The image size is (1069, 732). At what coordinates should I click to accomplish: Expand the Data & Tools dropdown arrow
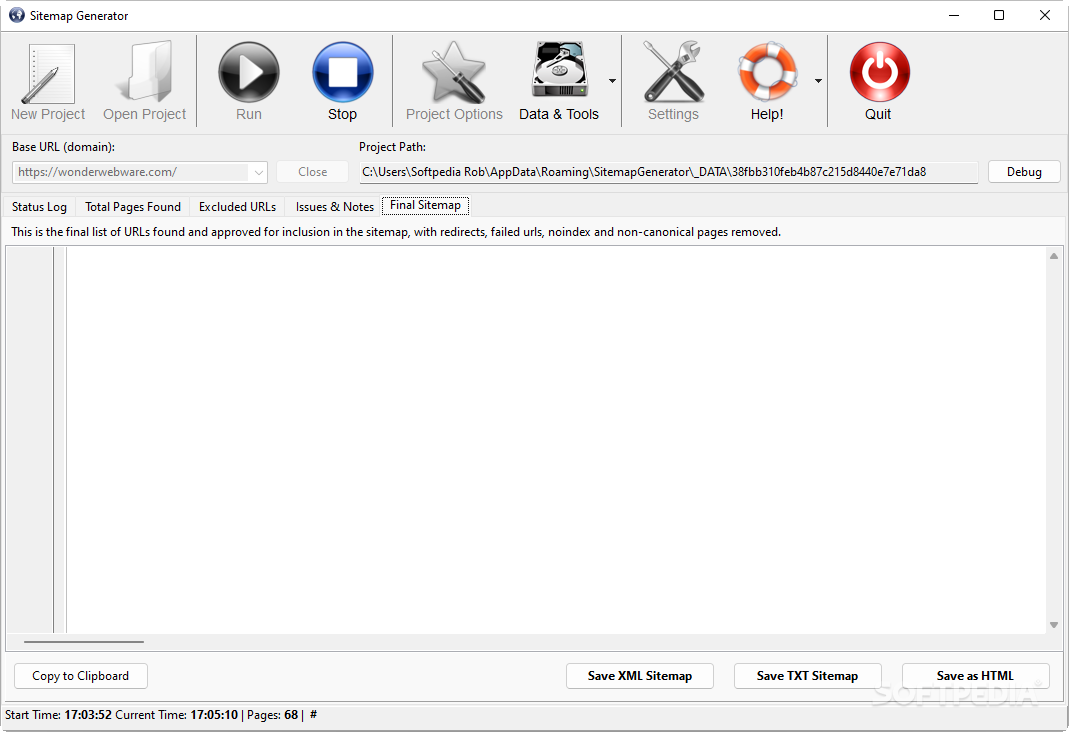[612, 81]
